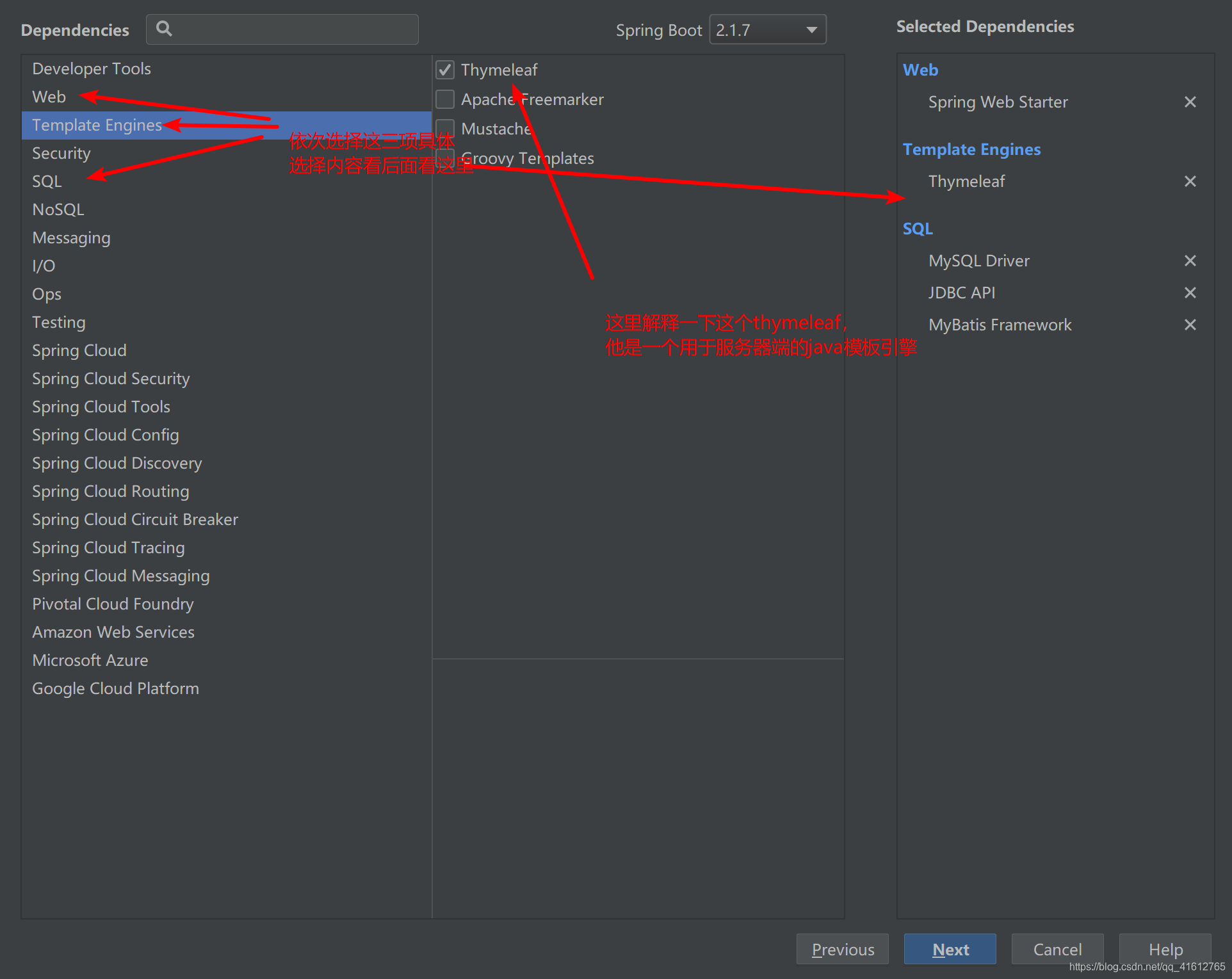Enable Apache Freemarker checkbox

click(x=445, y=99)
